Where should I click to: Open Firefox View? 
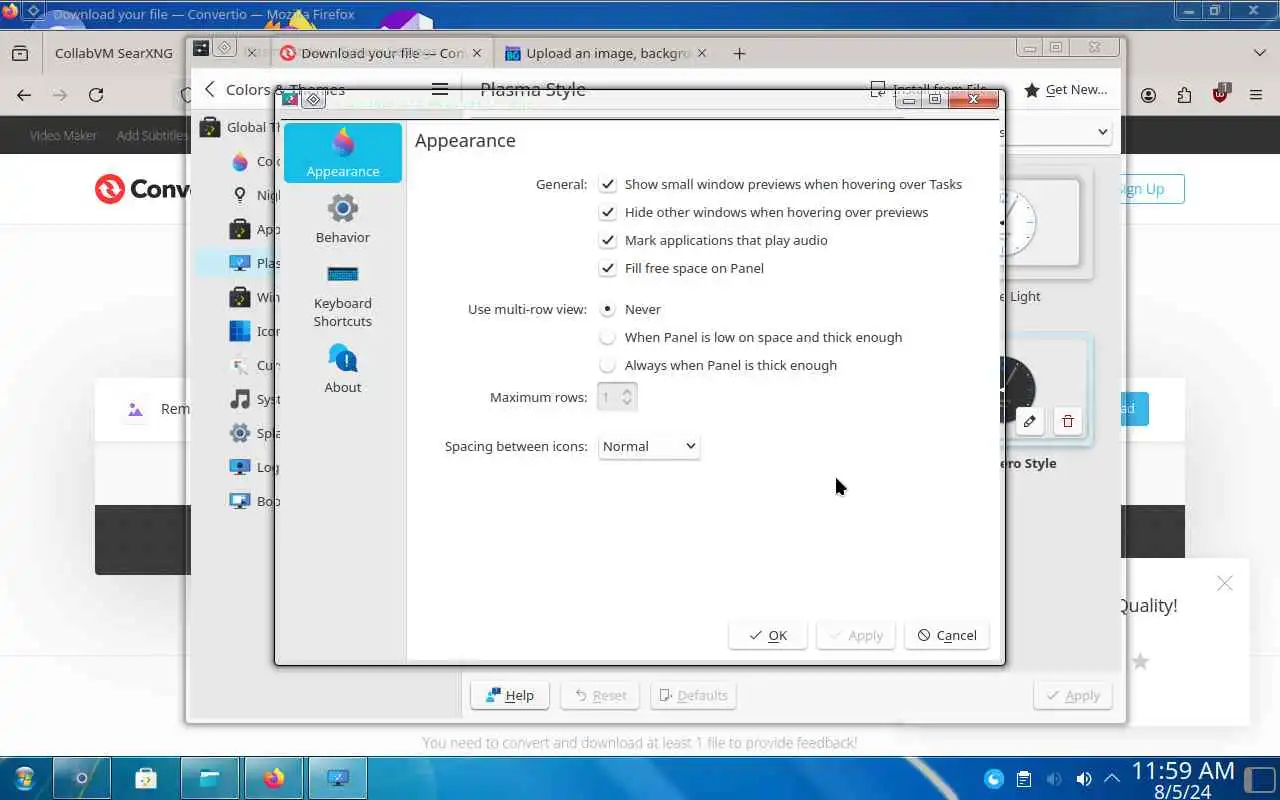(x=20, y=53)
